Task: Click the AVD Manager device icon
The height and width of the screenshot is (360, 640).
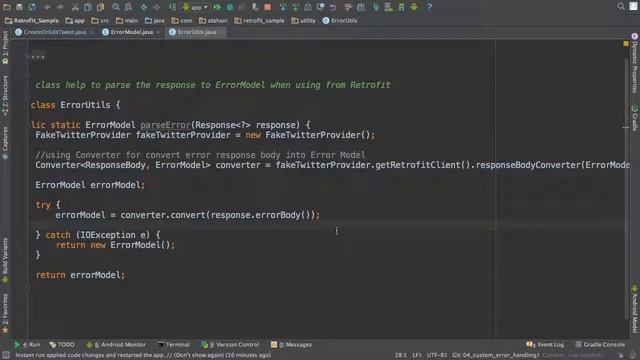Action: coord(389,7)
